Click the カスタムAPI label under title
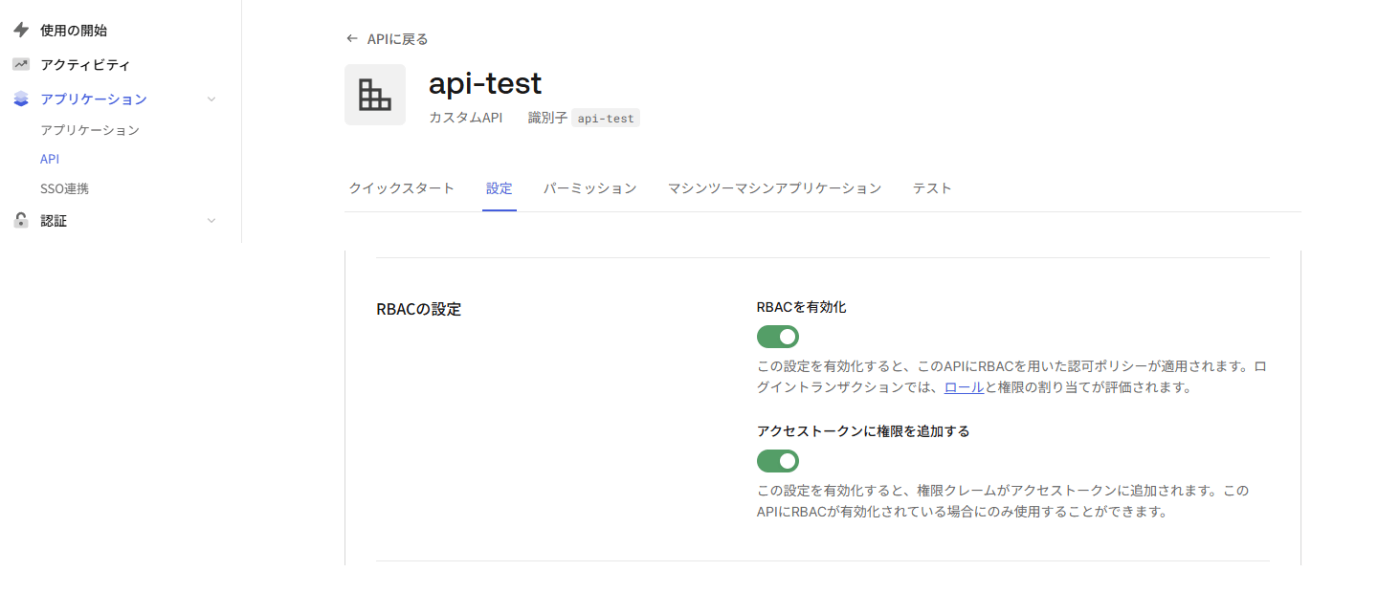The width and height of the screenshot is (1400, 593). [x=466, y=118]
